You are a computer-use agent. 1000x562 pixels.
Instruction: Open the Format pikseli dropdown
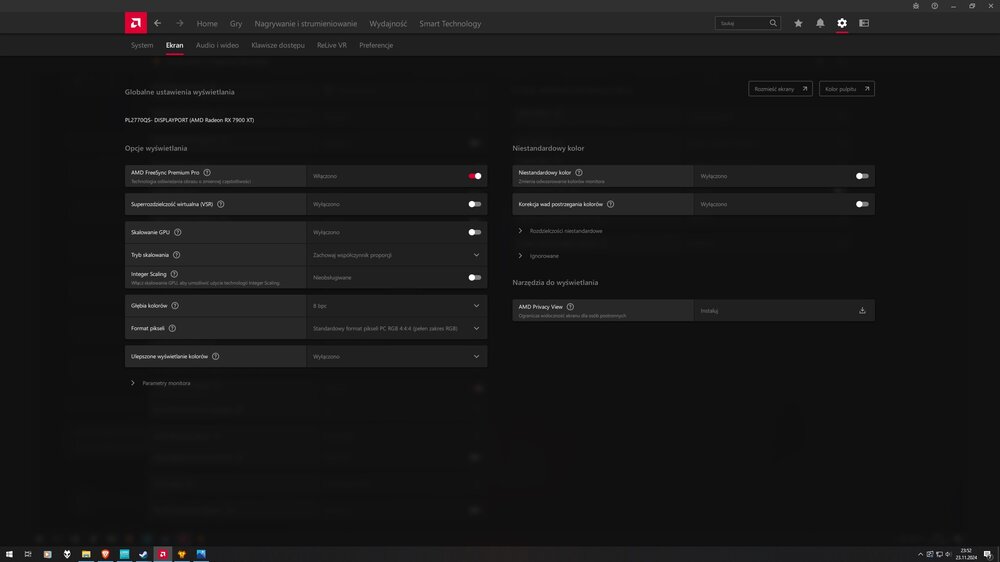coord(397,328)
